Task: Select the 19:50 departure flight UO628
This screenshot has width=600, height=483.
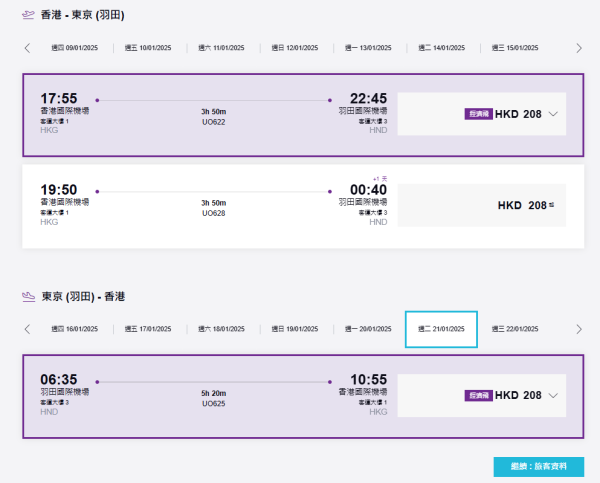Action: tap(210, 205)
